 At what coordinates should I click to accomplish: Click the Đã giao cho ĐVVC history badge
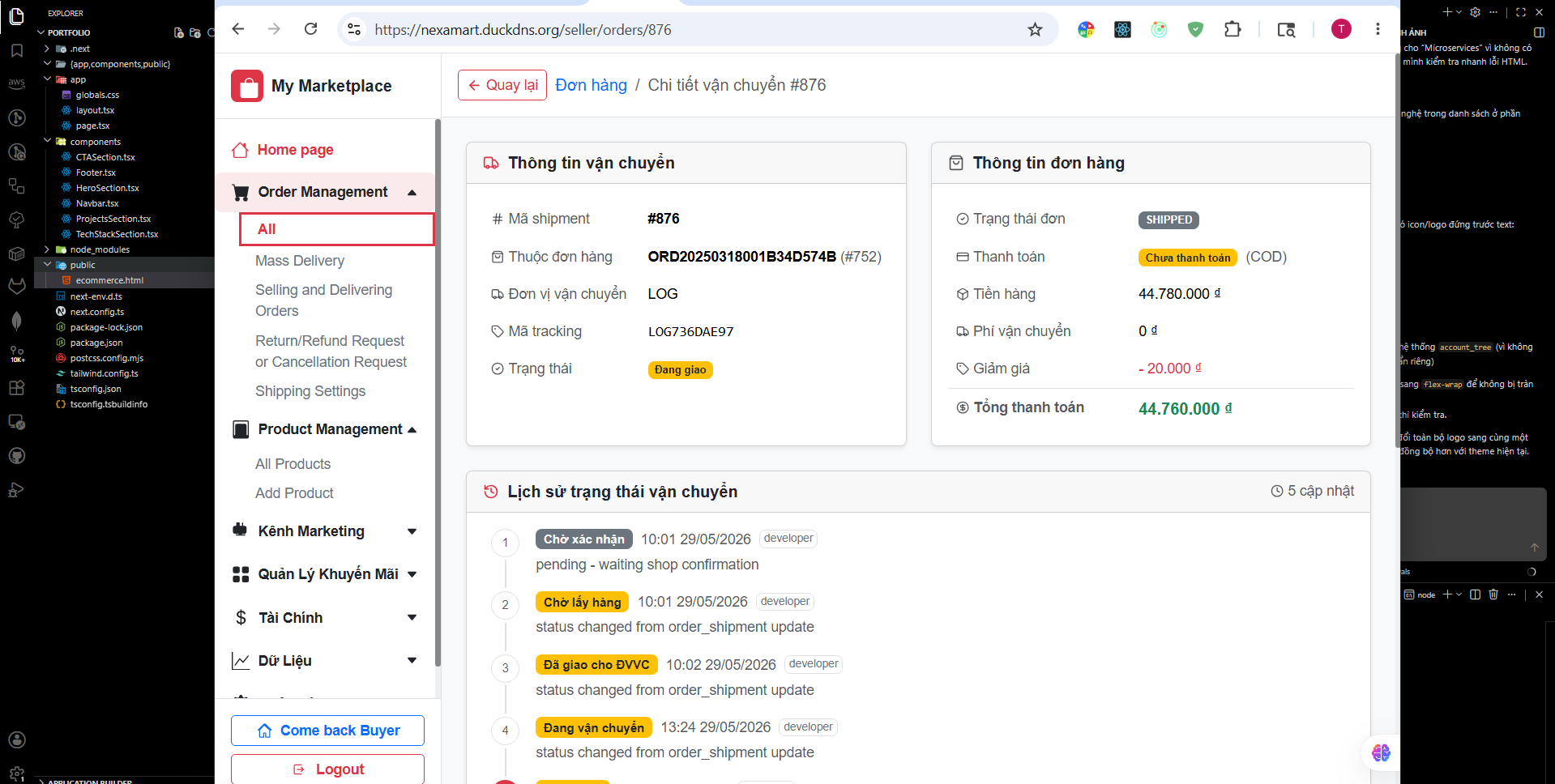(x=596, y=665)
